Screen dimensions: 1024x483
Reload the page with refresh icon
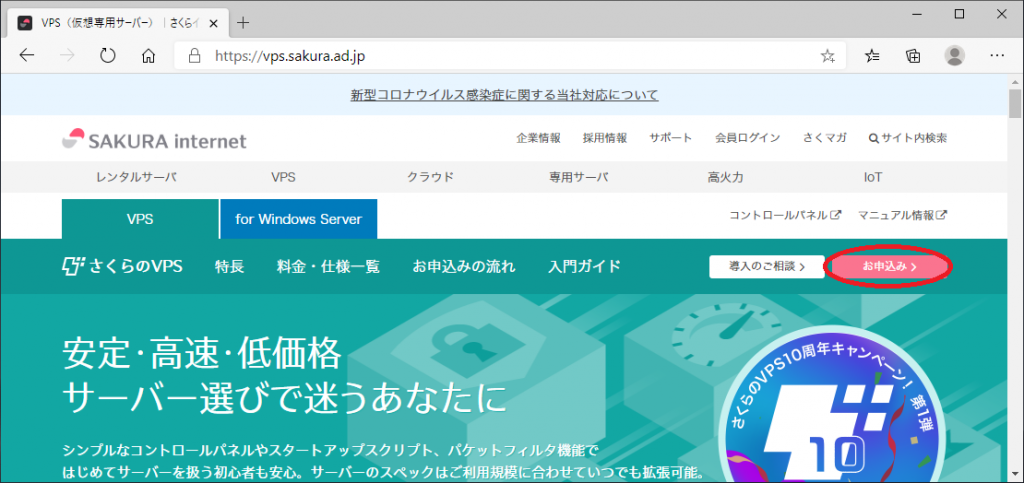[x=108, y=56]
